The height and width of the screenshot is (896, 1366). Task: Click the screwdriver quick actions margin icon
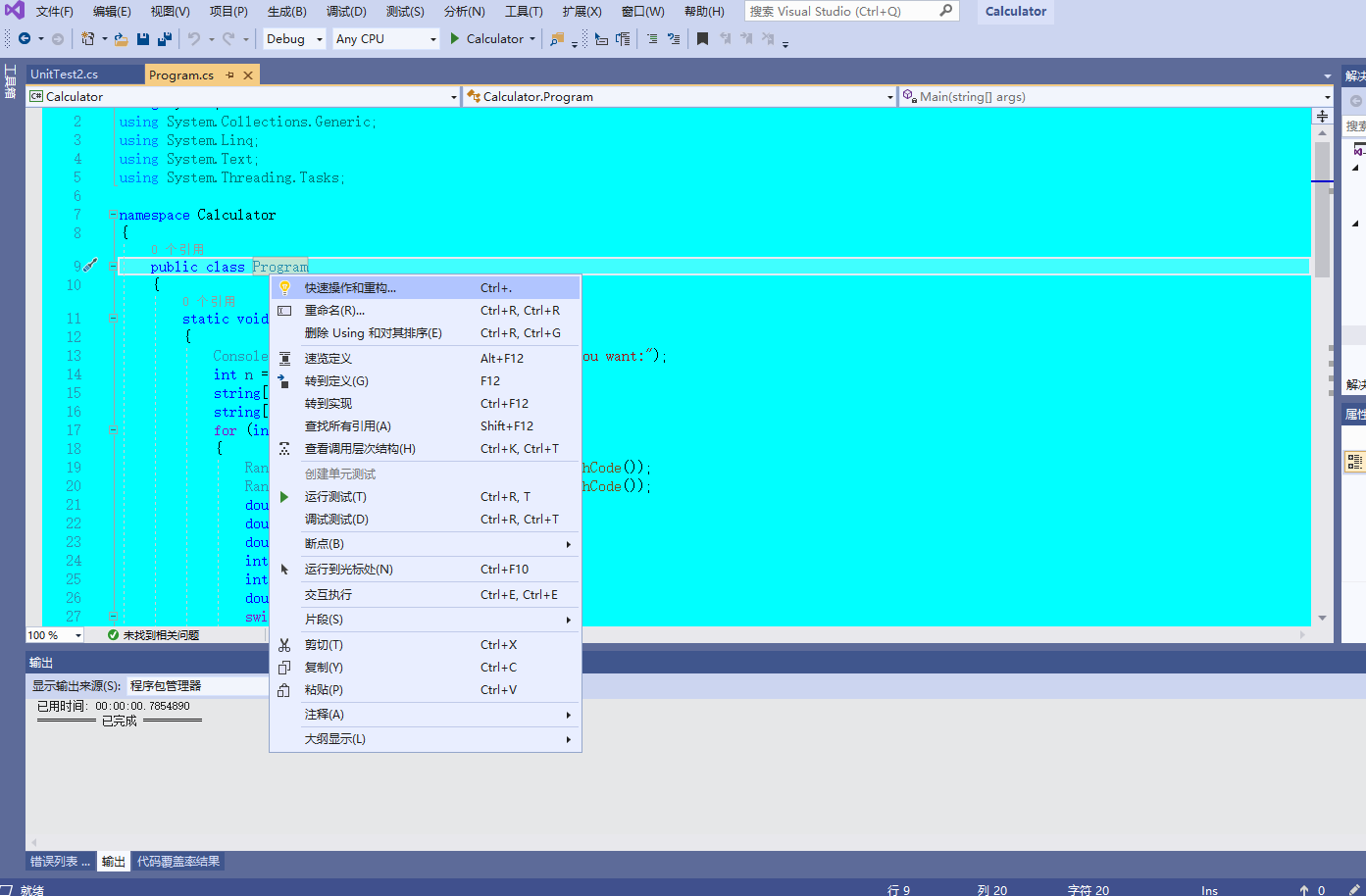click(90, 265)
